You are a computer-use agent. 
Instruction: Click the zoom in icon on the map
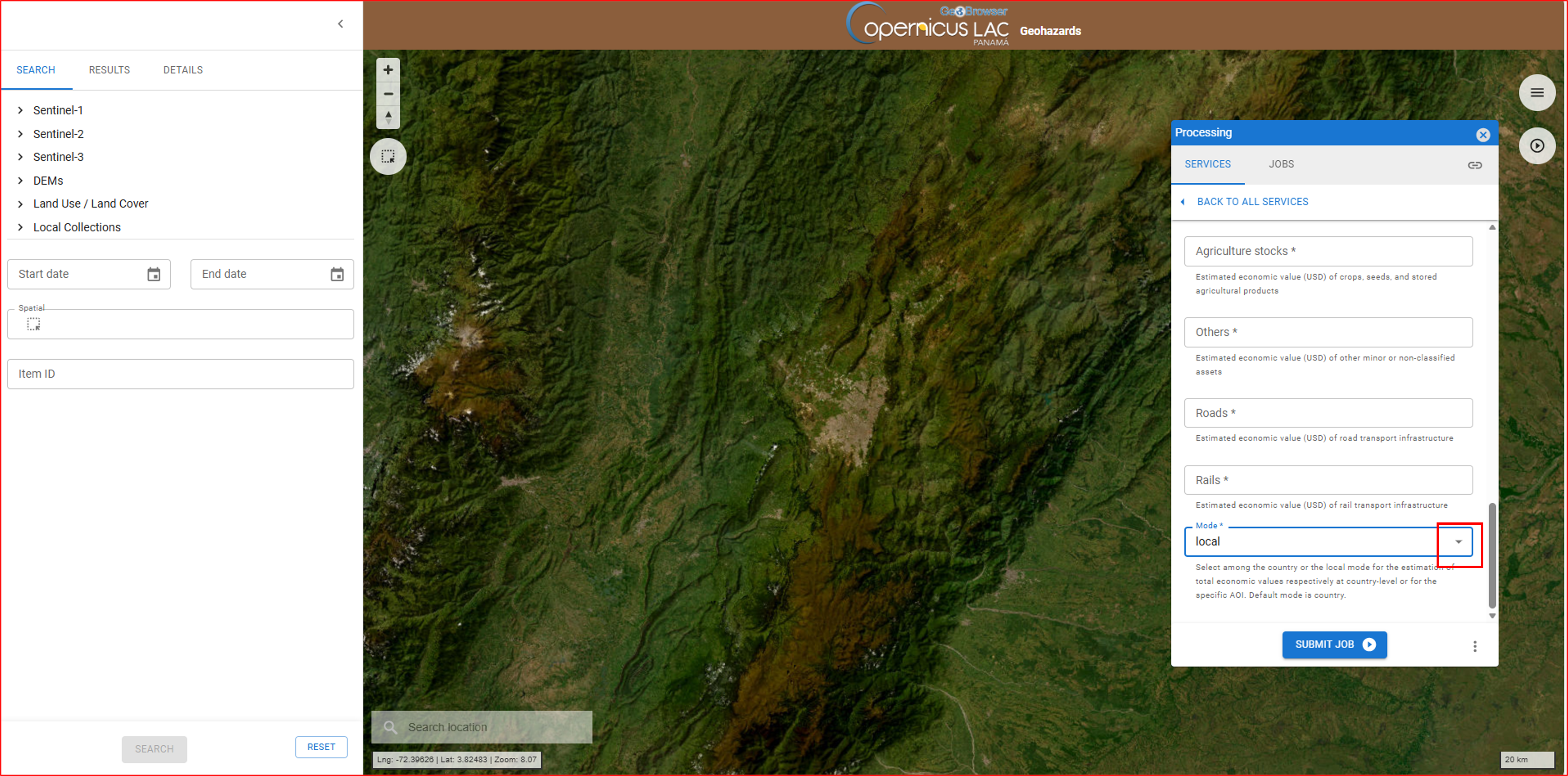pyautogui.click(x=388, y=69)
